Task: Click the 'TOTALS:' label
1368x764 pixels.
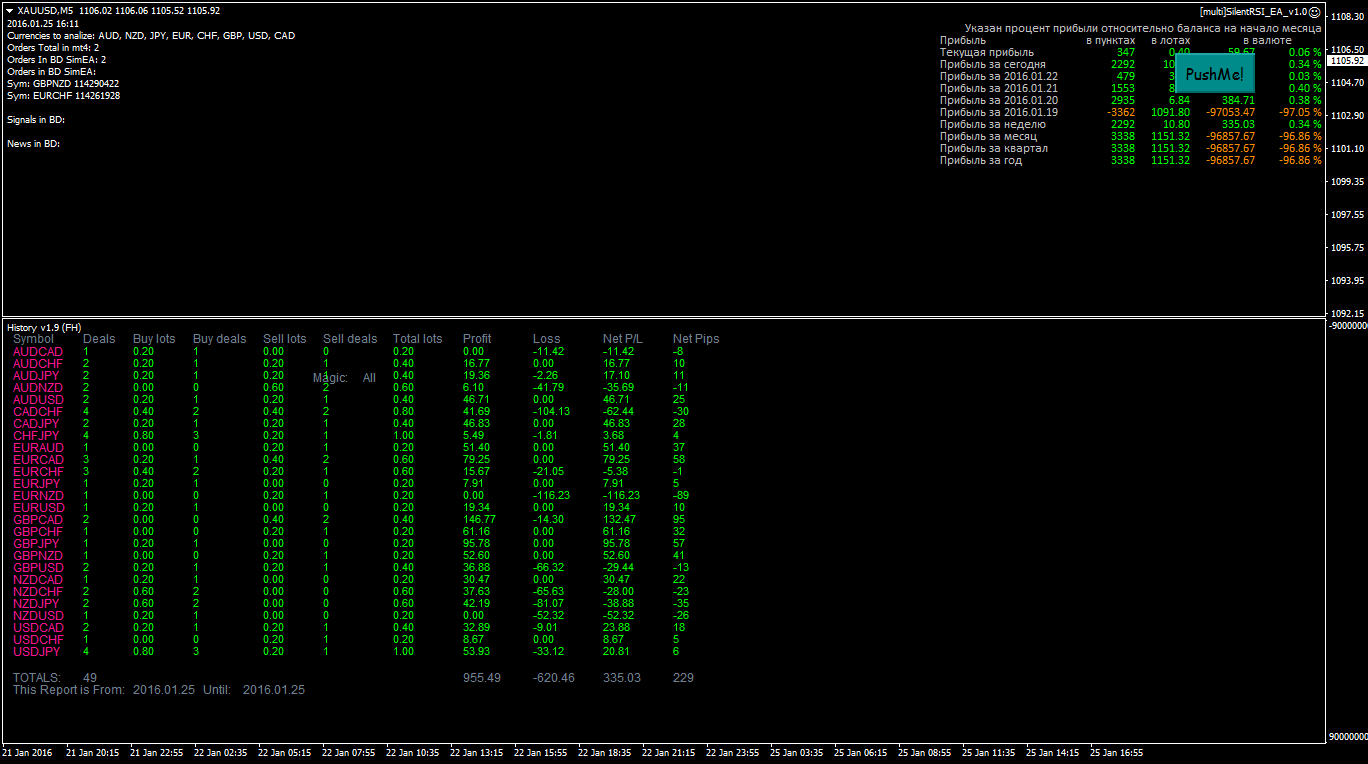Action: point(37,678)
